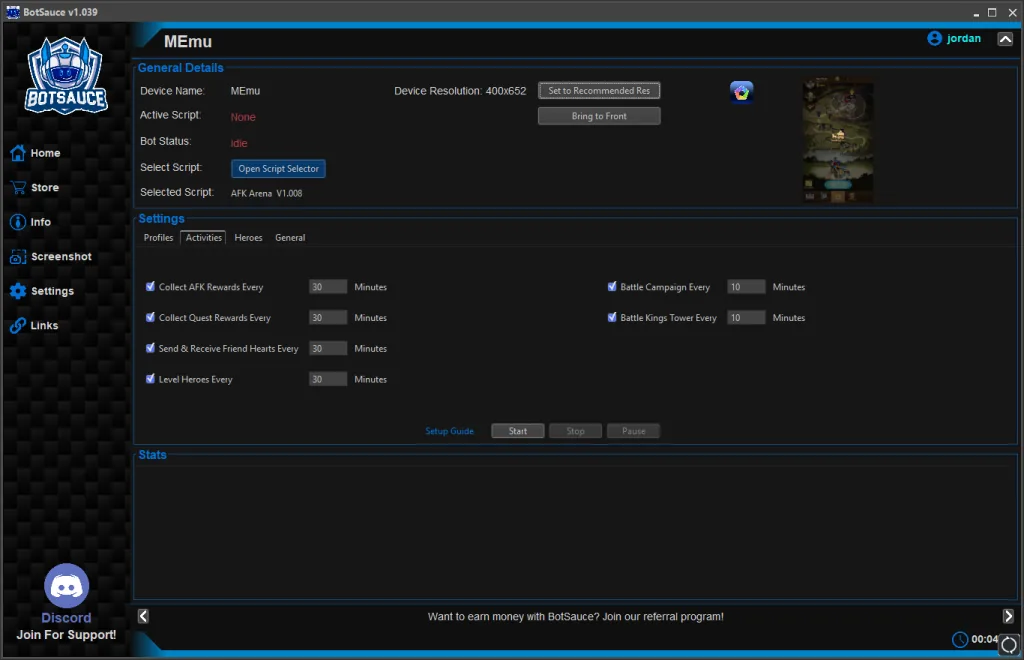This screenshot has height=660, width=1024.
Task: Open the Setup Guide link
Action: click(449, 431)
